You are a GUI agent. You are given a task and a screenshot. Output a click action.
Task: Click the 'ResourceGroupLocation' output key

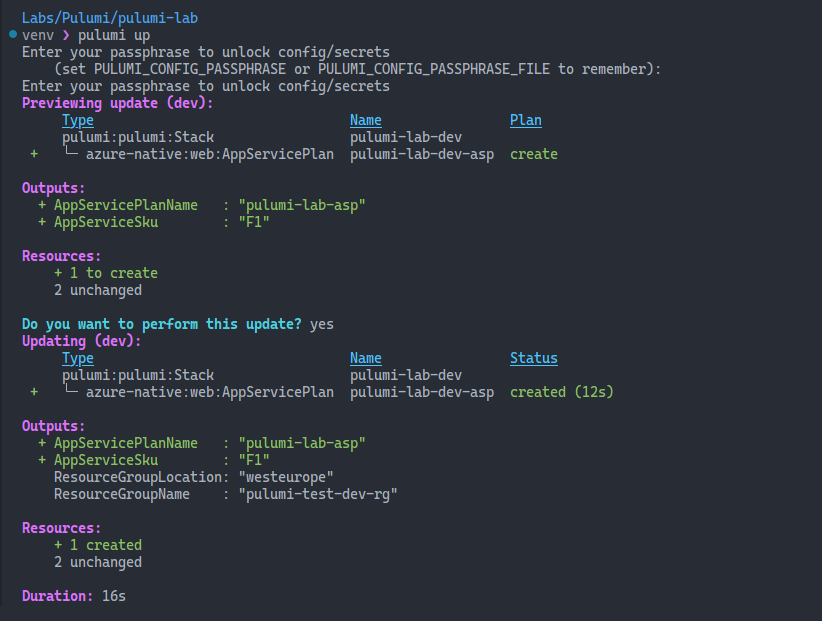[138, 477]
